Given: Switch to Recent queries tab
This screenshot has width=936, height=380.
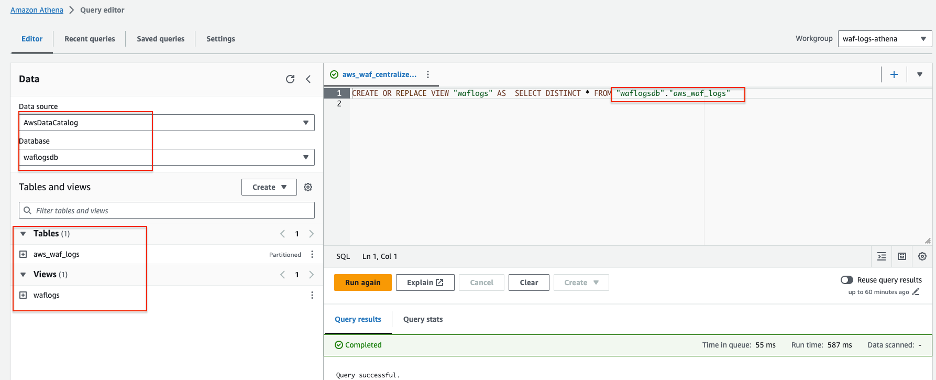Looking at the screenshot, I should click(90, 39).
